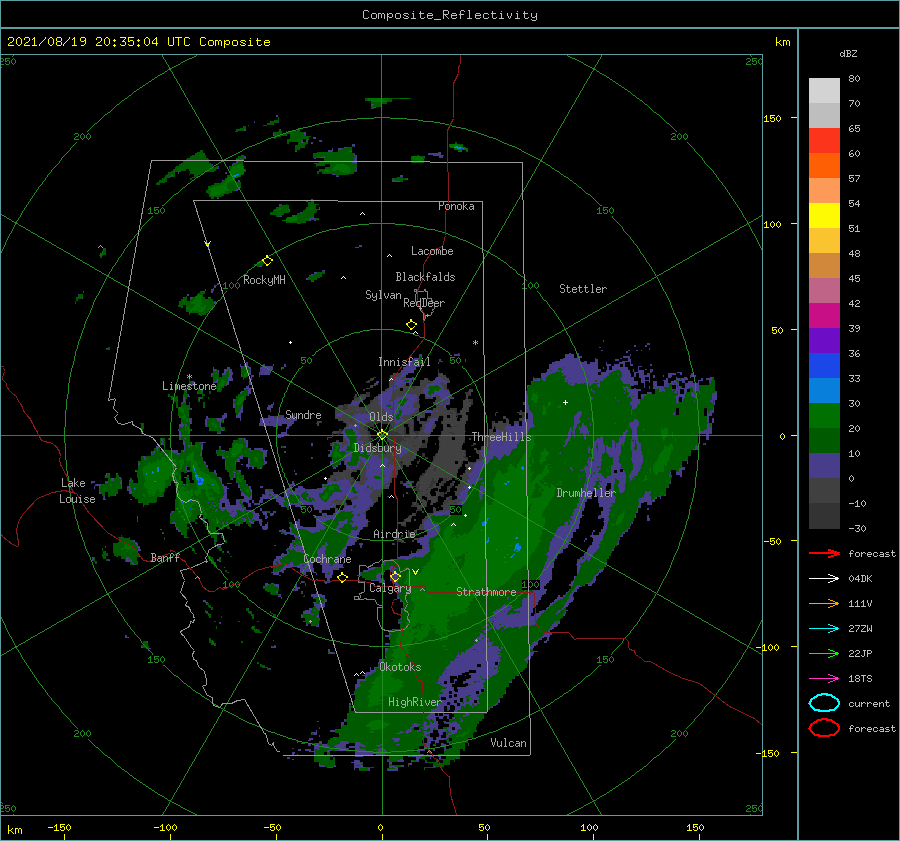This screenshot has width=900, height=841.
Task: Click the Lake Louise label
Action: pyautogui.click(x=77, y=491)
